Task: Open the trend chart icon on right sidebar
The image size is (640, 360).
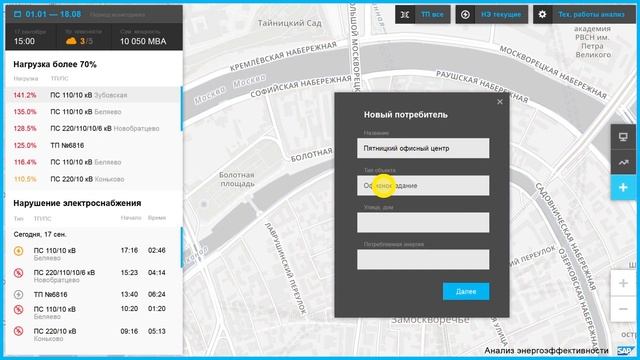Action: (x=623, y=162)
